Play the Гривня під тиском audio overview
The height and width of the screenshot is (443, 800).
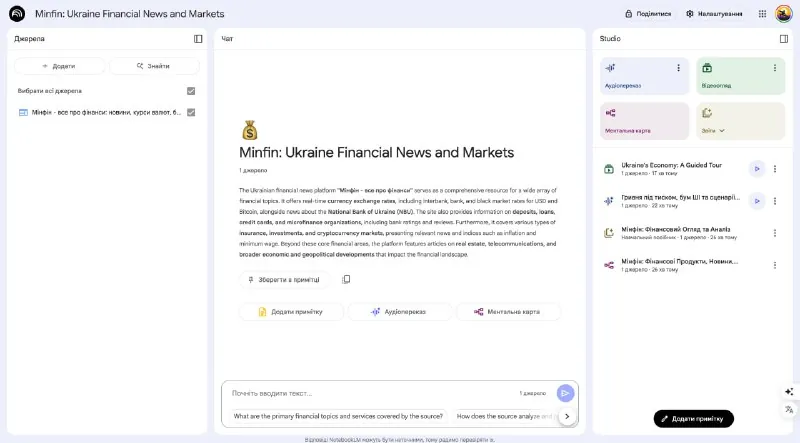(757, 201)
